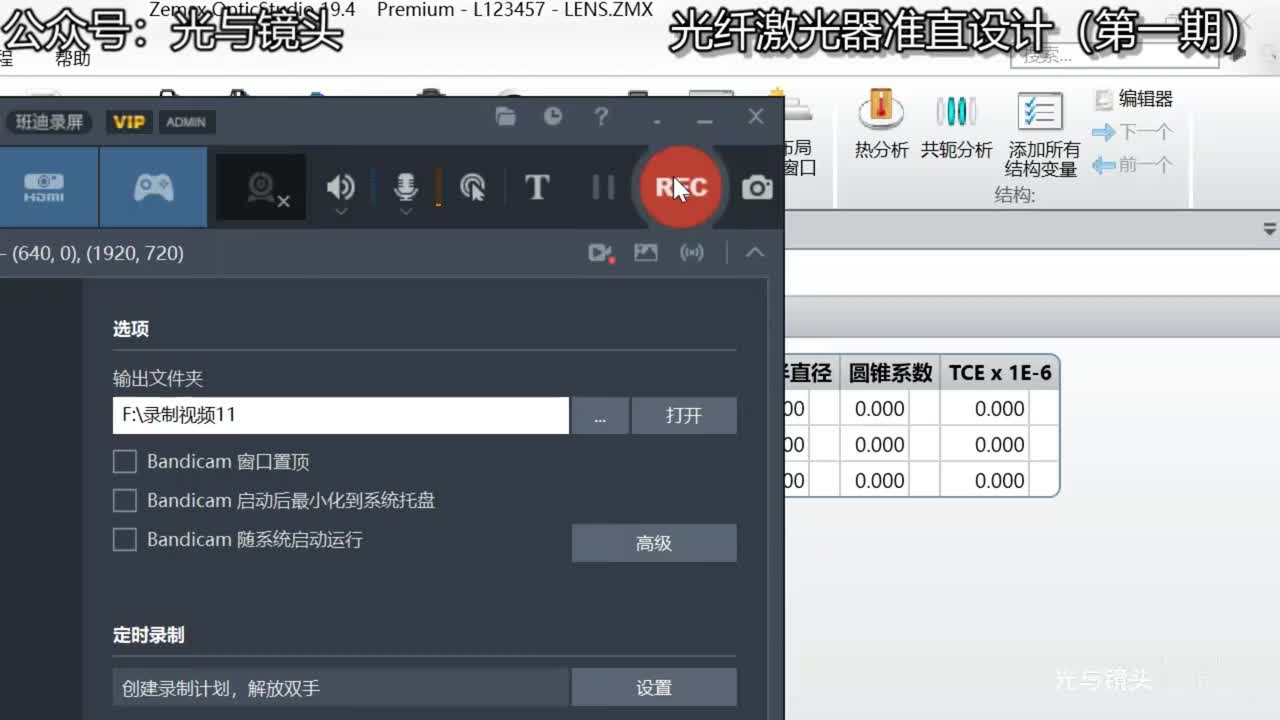This screenshot has width=1280, height=720.
Task: Enable Bandicam 随系统启动运行 checkbox
Action: pos(125,540)
